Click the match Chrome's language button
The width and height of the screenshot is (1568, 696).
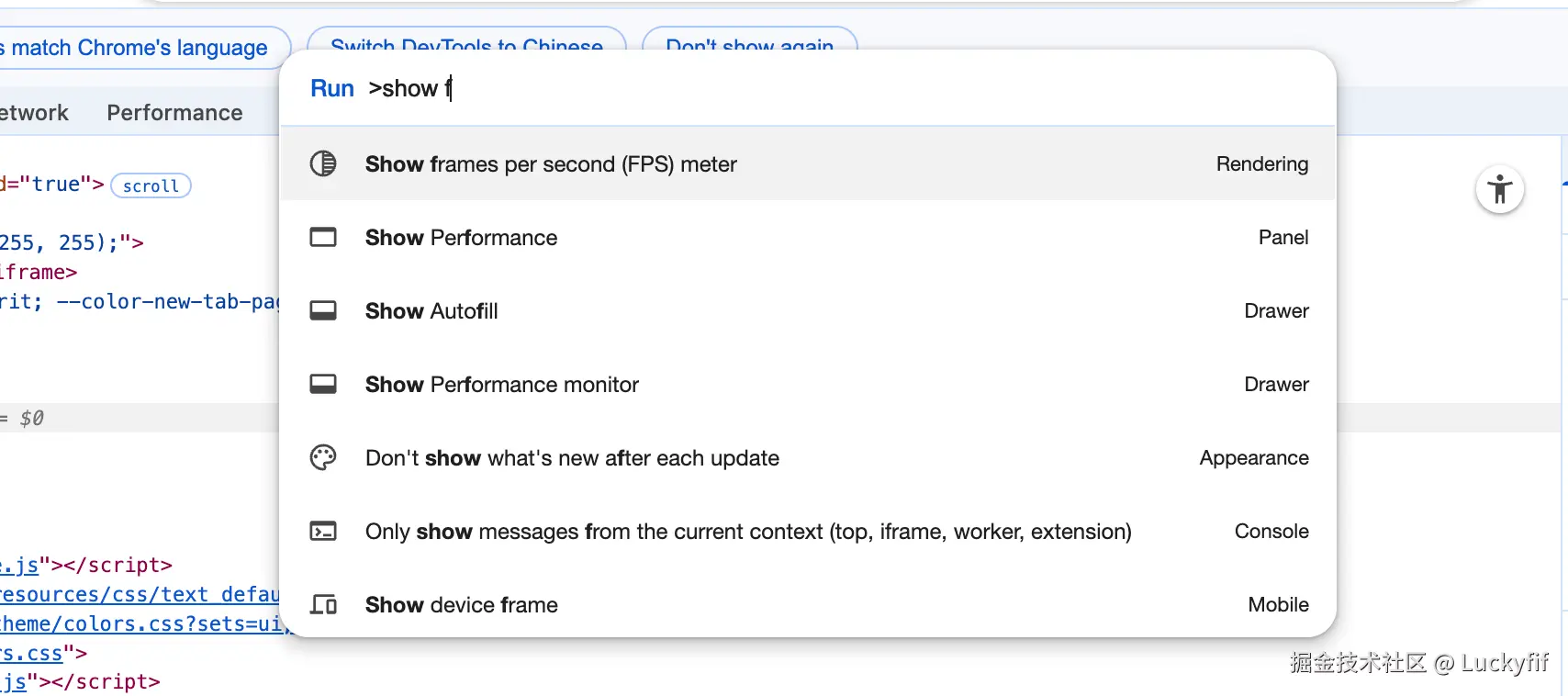point(138,48)
